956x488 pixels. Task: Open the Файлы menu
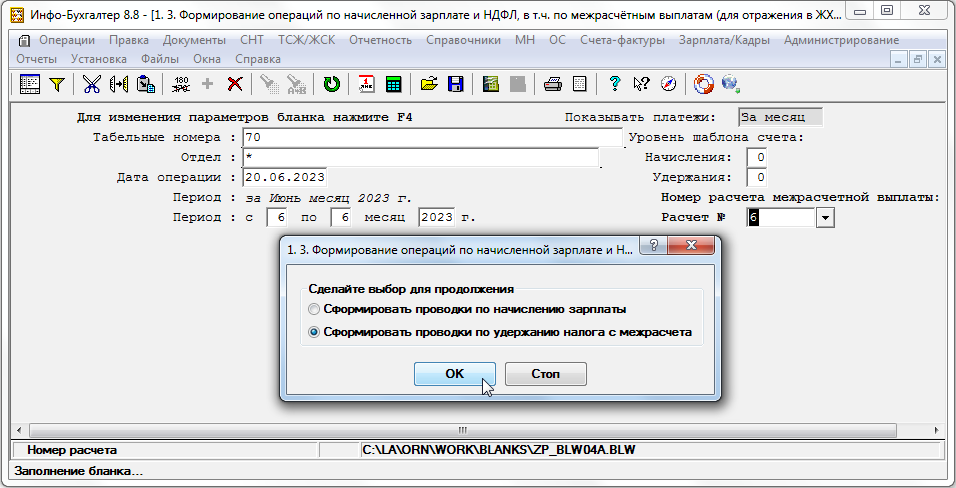pos(160,59)
